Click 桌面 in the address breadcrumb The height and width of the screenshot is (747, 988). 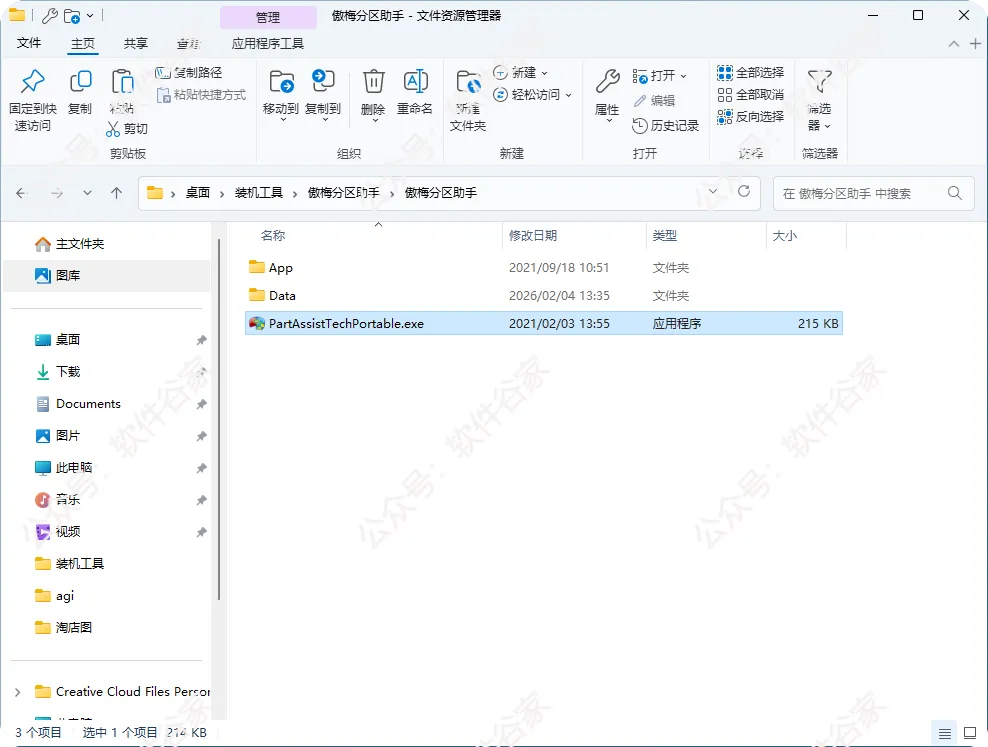(x=198, y=193)
